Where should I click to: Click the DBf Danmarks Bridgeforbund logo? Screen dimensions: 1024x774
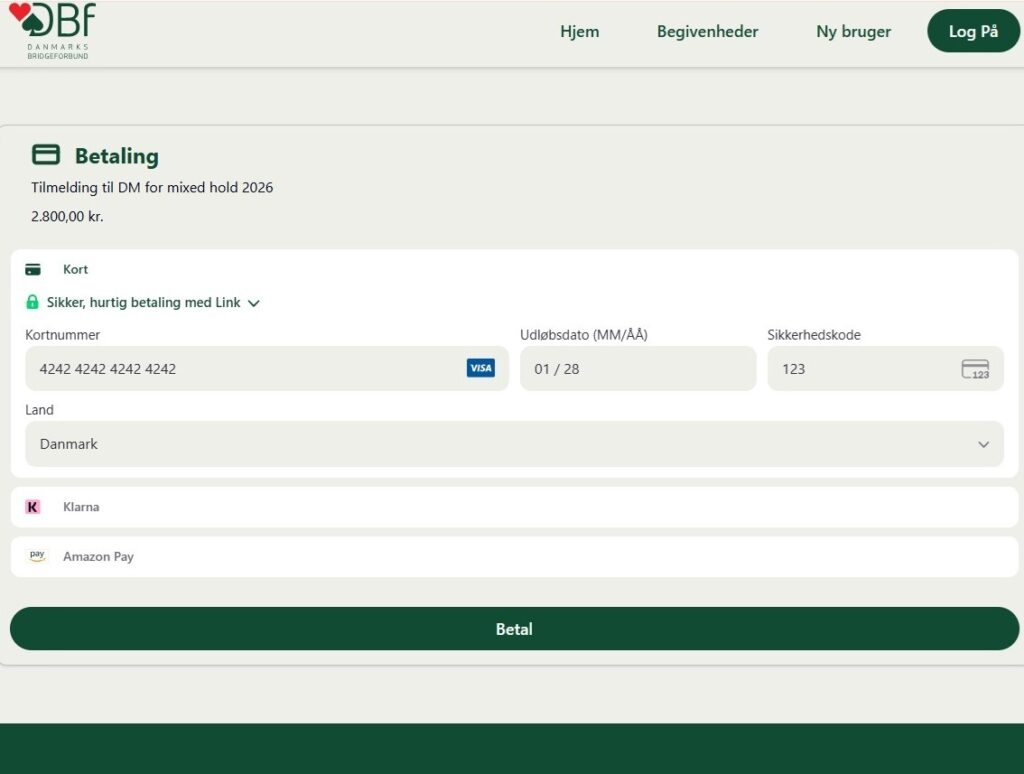[52, 30]
